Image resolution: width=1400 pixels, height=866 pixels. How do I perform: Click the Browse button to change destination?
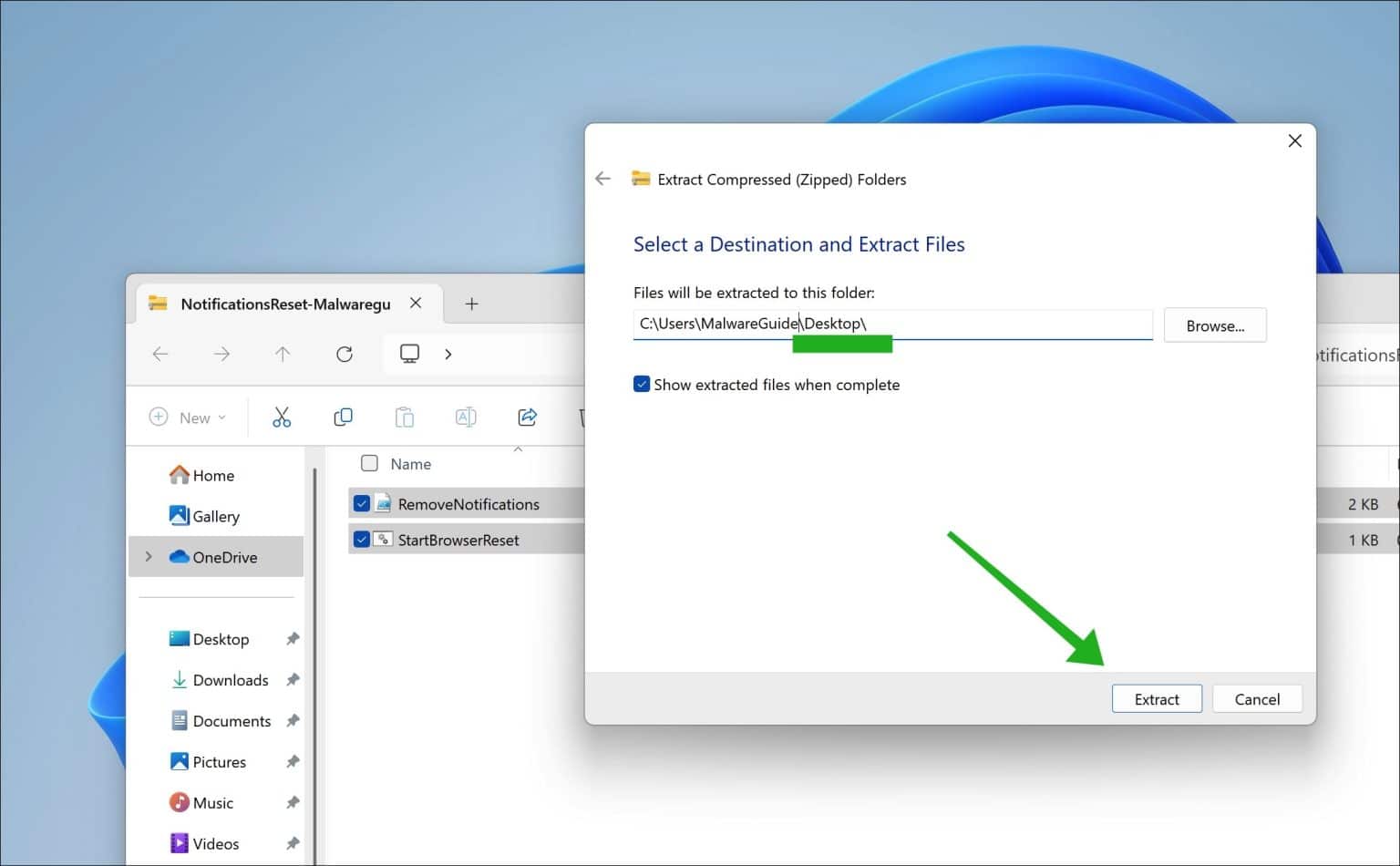click(x=1215, y=325)
